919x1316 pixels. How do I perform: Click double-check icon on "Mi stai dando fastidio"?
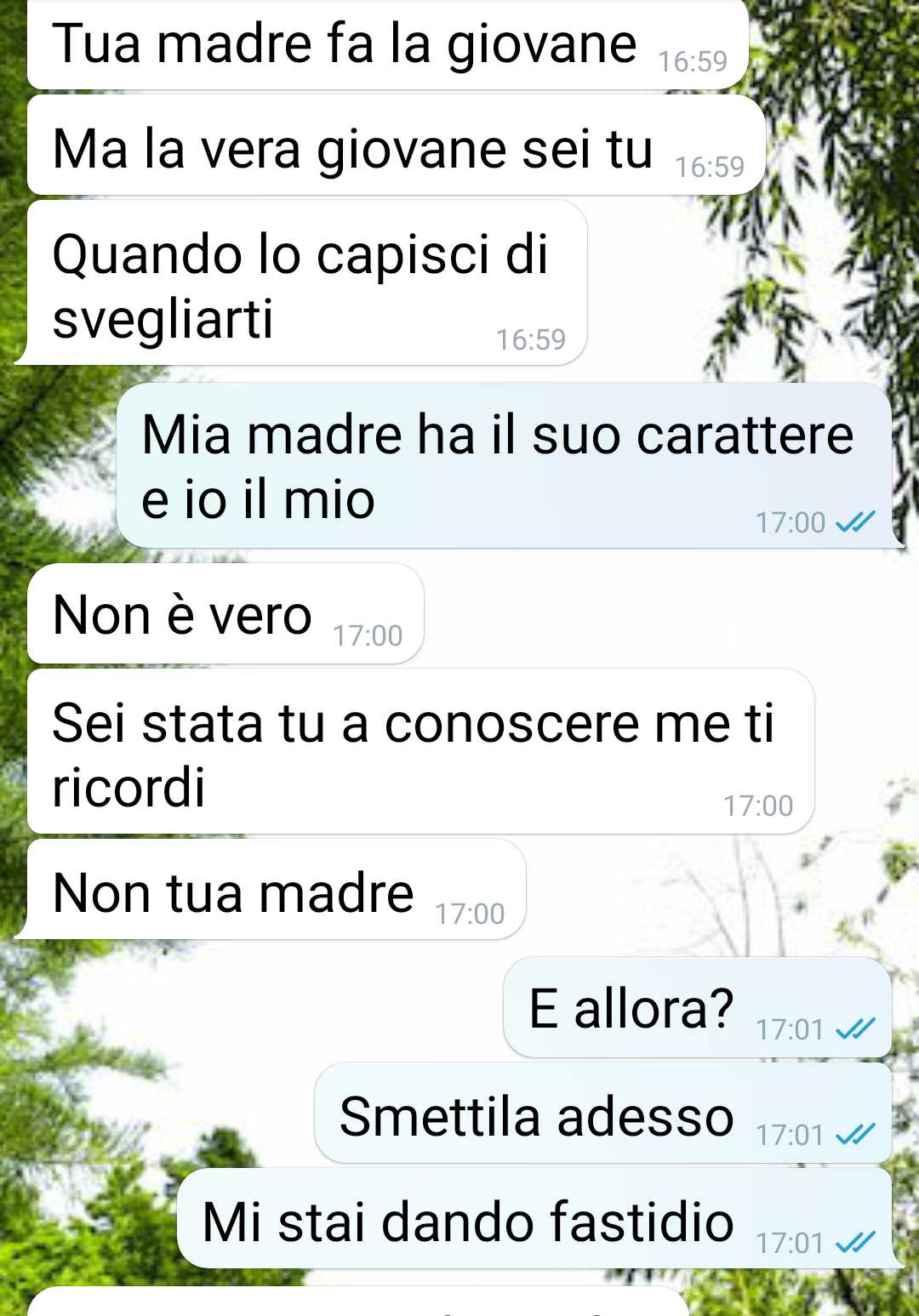click(x=854, y=1243)
